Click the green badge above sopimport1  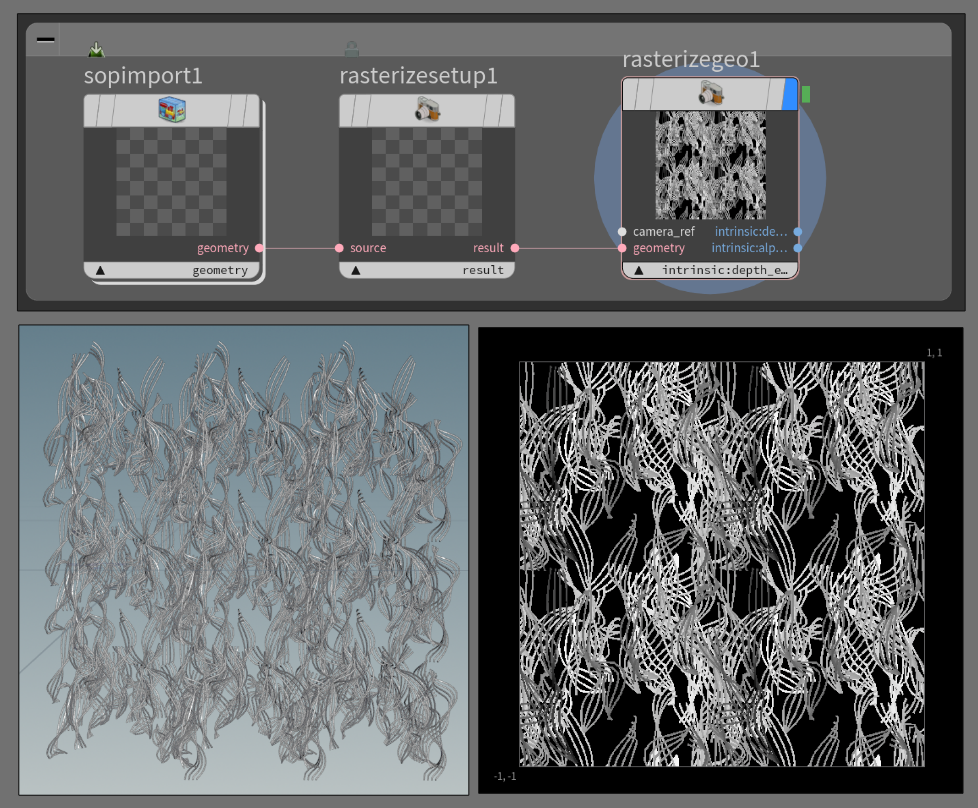(x=96, y=49)
